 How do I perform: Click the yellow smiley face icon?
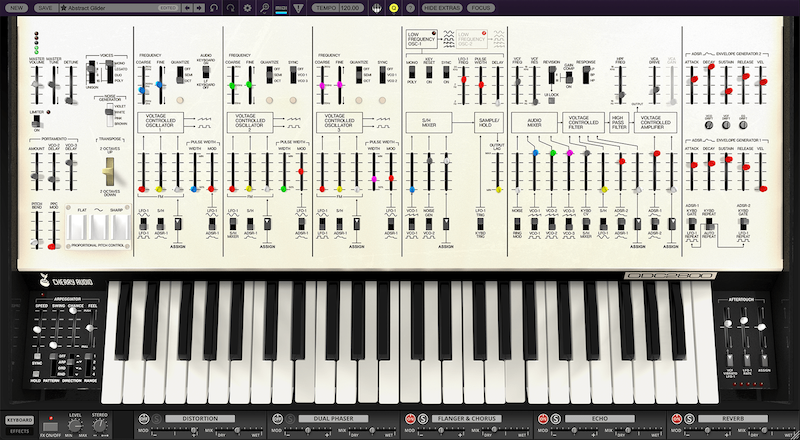(x=394, y=7)
